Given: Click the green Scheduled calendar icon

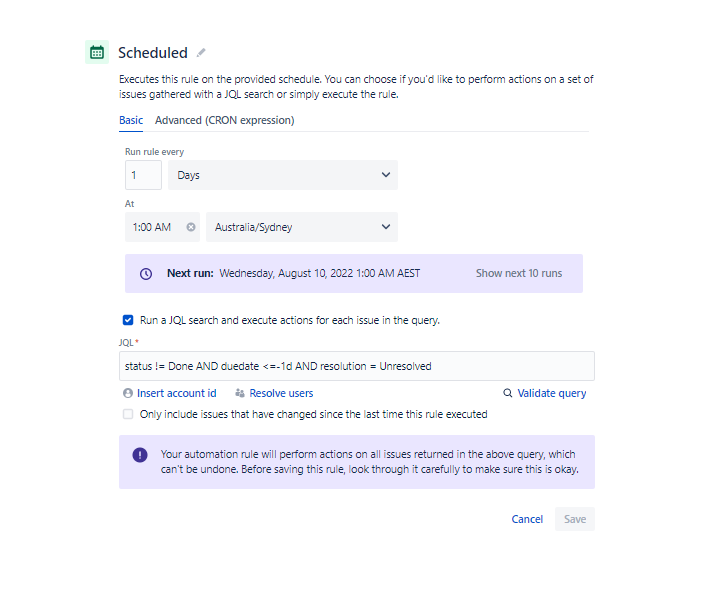Looking at the screenshot, I should (97, 53).
